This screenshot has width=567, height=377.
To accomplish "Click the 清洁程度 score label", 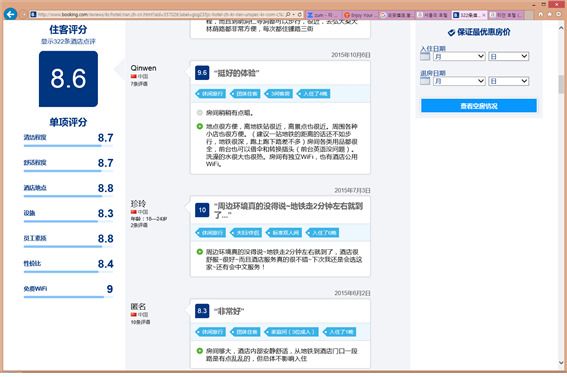I will (x=35, y=137).
